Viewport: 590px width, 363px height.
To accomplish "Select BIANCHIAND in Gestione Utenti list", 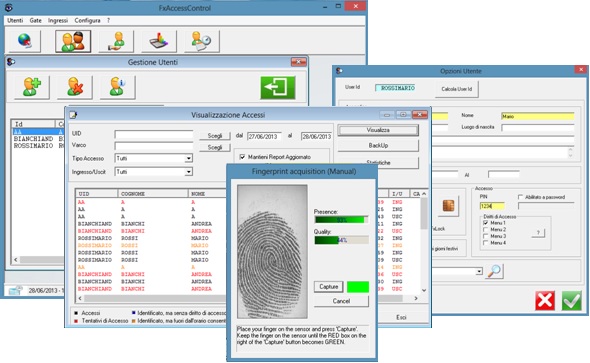I will [33, 139].
